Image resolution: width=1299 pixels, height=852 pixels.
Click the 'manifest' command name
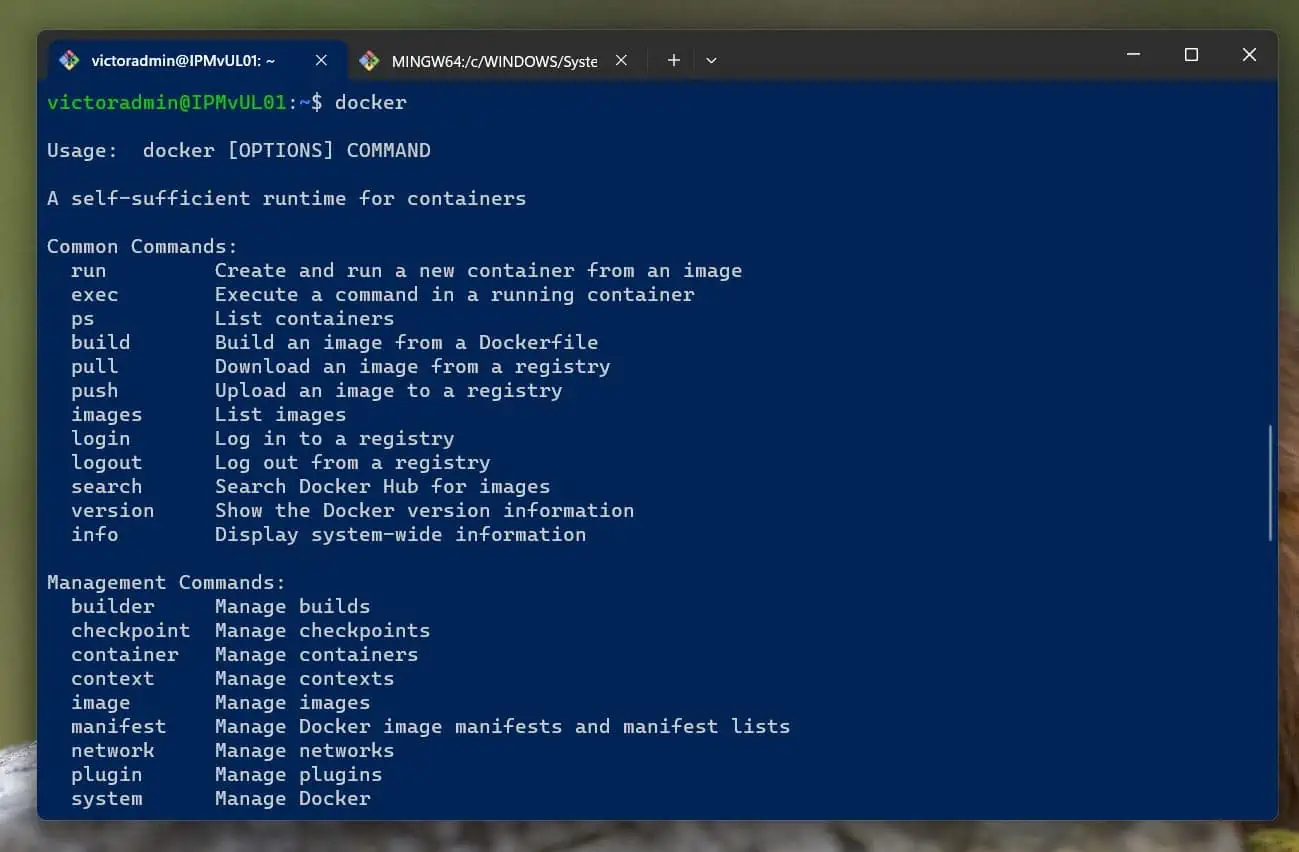119,726
